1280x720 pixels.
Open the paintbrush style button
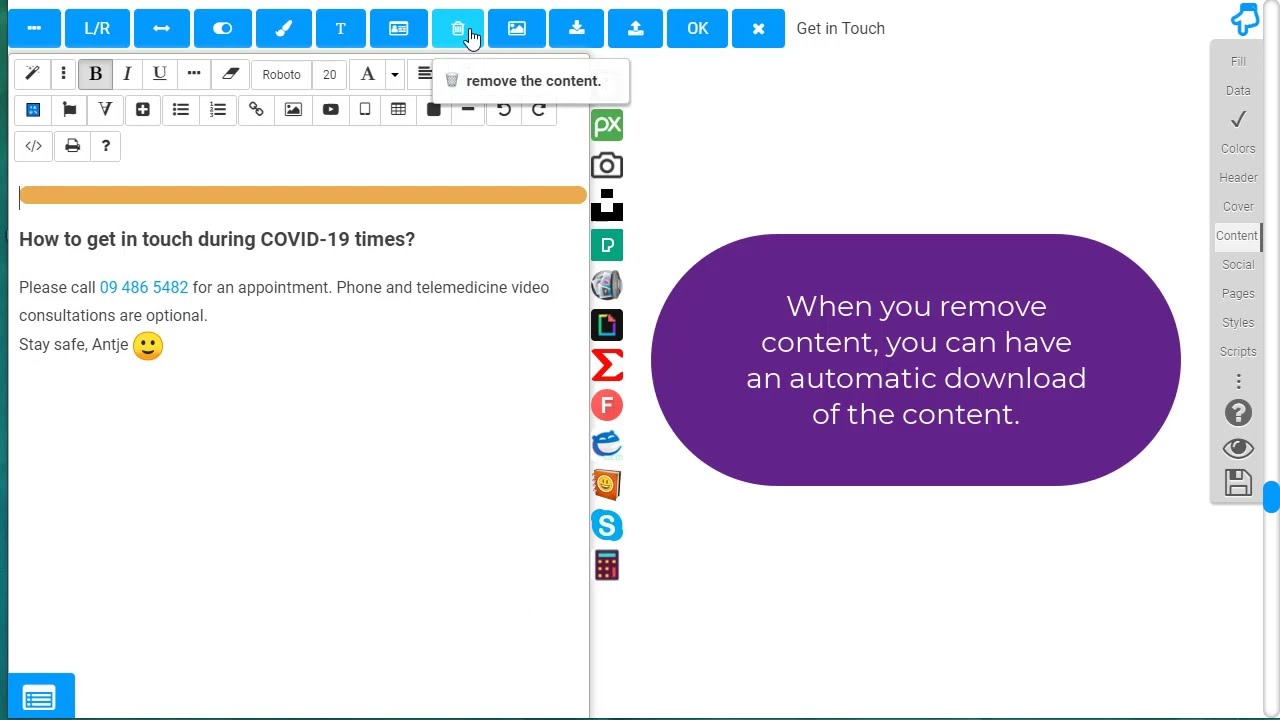tap(284, 29)
